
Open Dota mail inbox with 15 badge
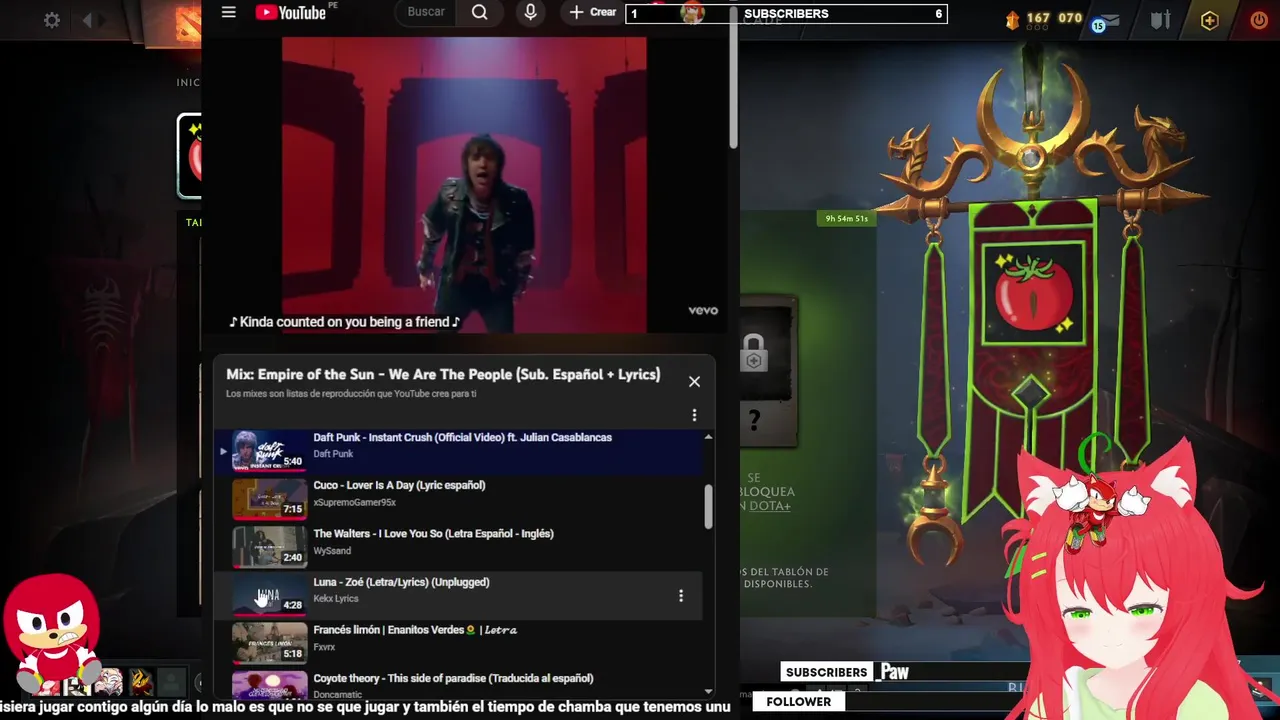point(1106,21)
